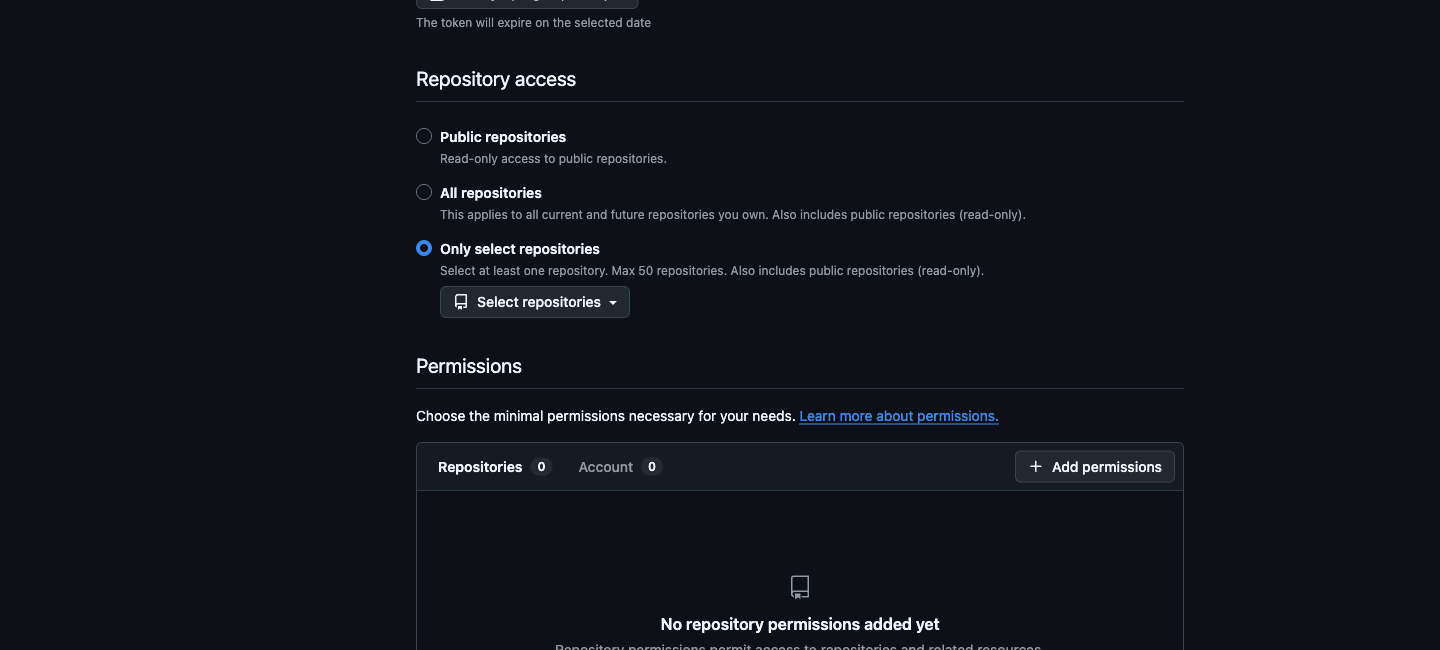Click the caret arrow beside Select repositories

613,303
